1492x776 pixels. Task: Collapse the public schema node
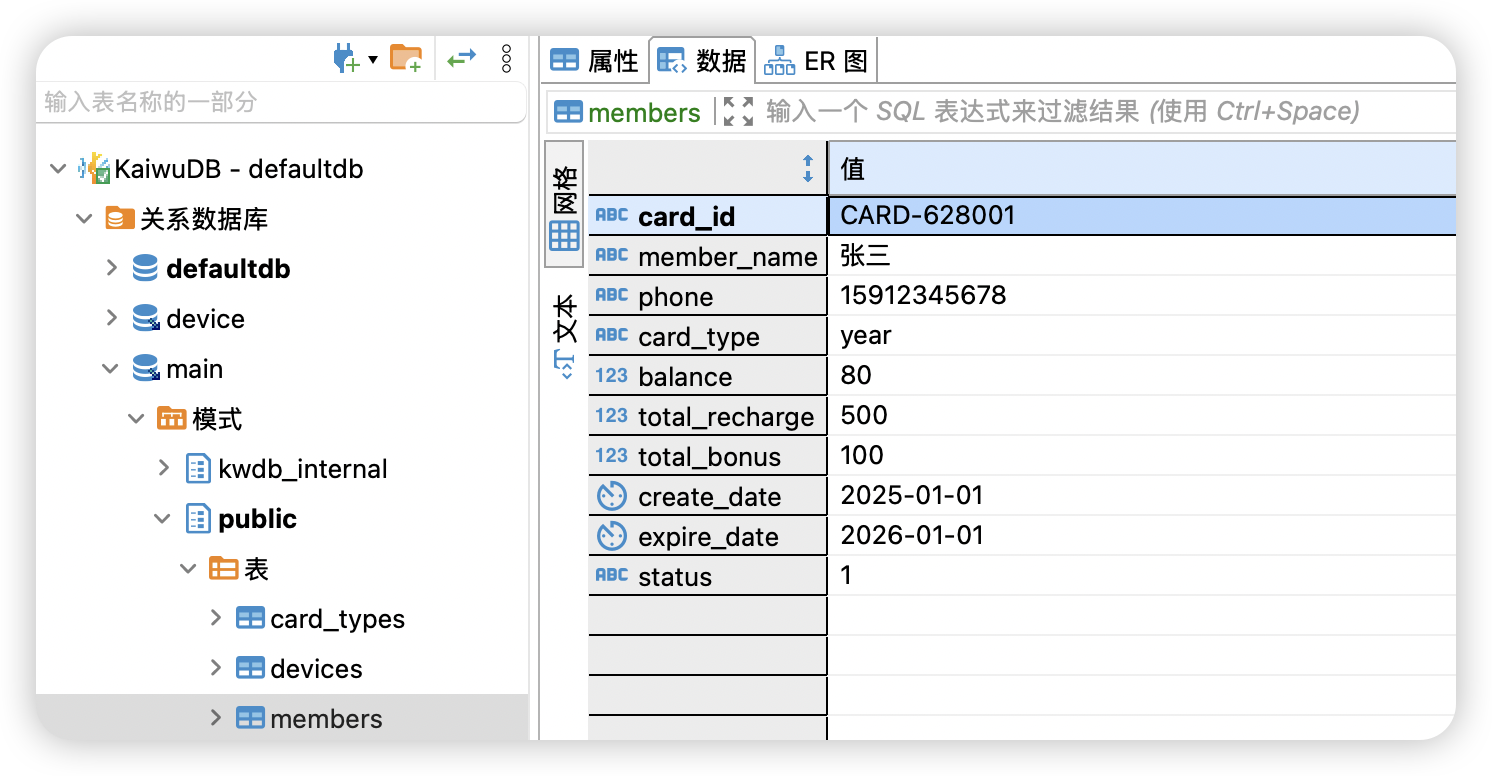[164, 518]
